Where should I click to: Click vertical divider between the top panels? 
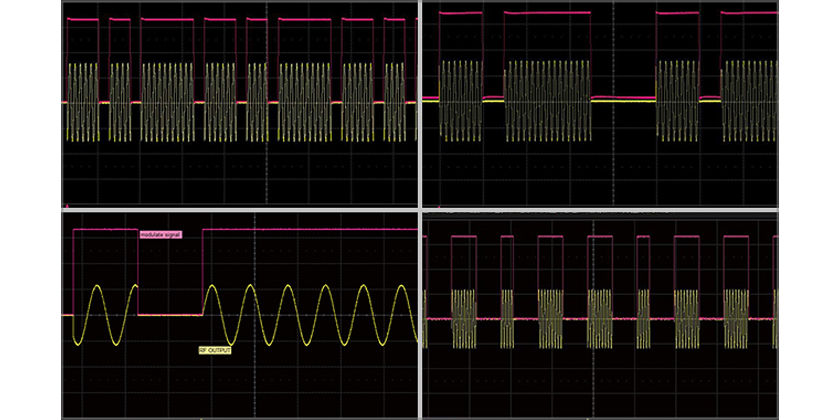click(419, 100)
